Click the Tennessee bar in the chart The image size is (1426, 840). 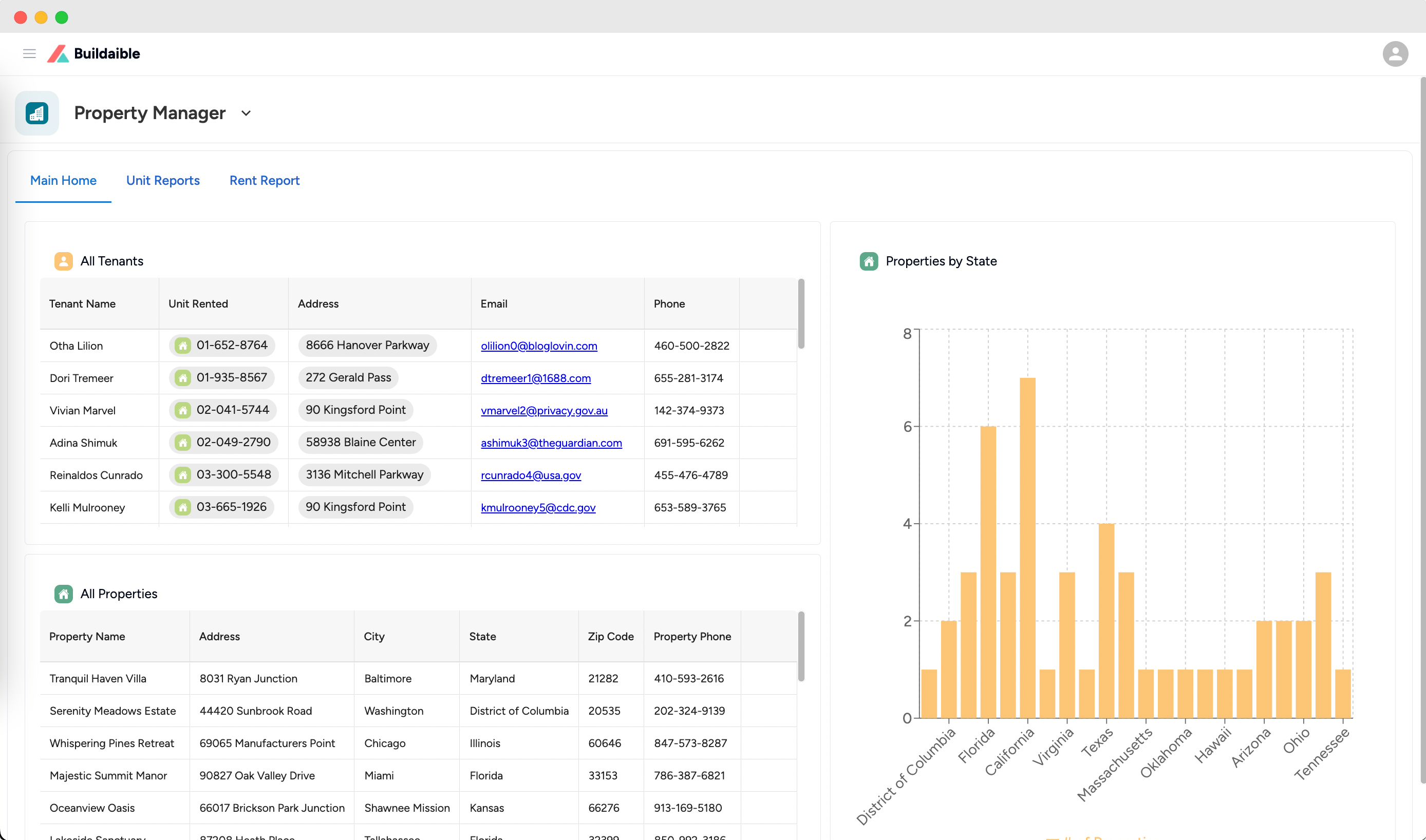coord(1342,694)
